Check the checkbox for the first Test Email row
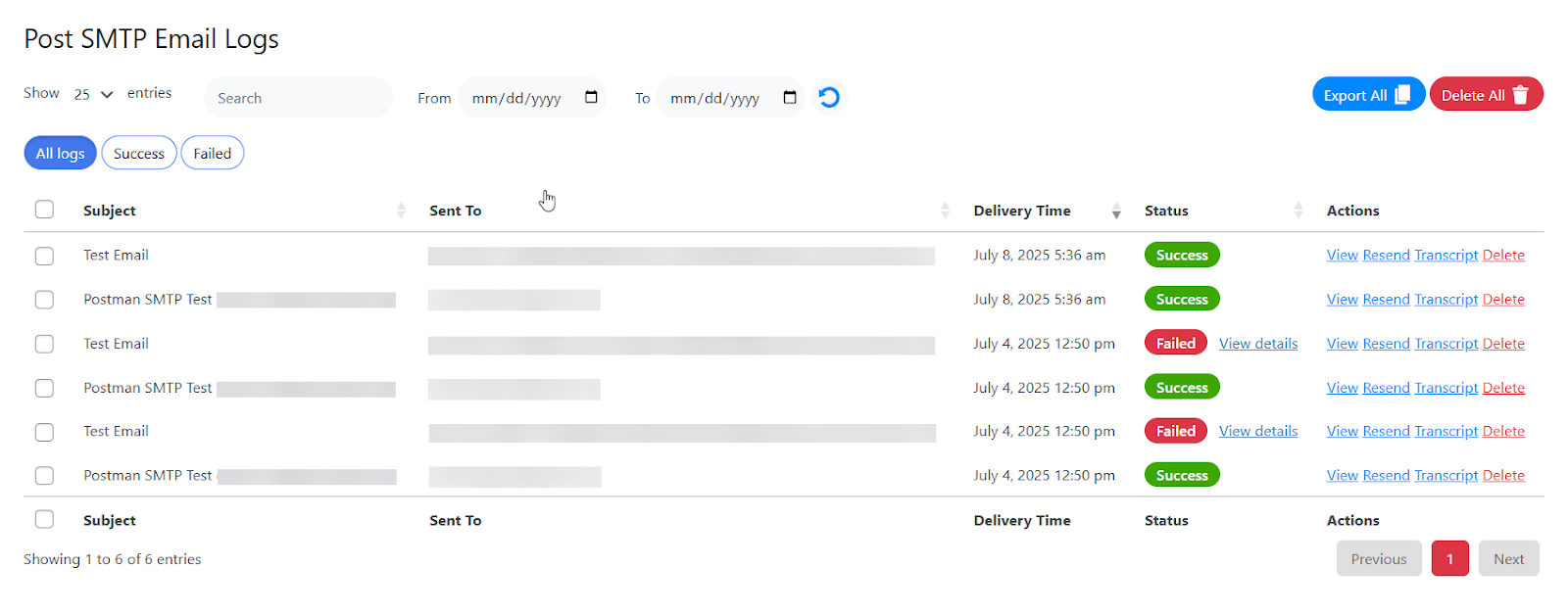This screenshot has width=1568, height=614. point(44,256)
